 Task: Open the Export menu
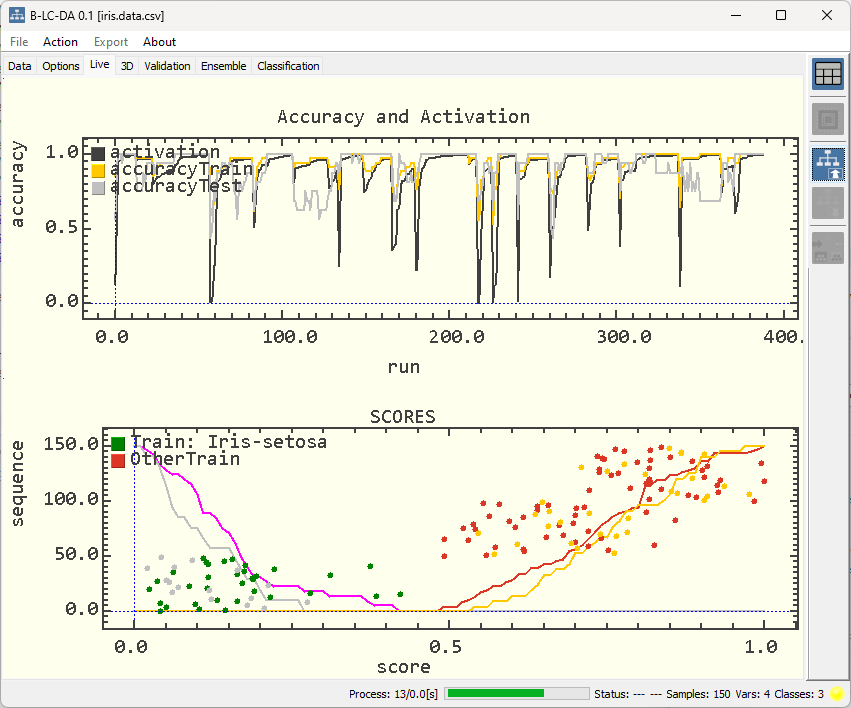coord(110,41)
